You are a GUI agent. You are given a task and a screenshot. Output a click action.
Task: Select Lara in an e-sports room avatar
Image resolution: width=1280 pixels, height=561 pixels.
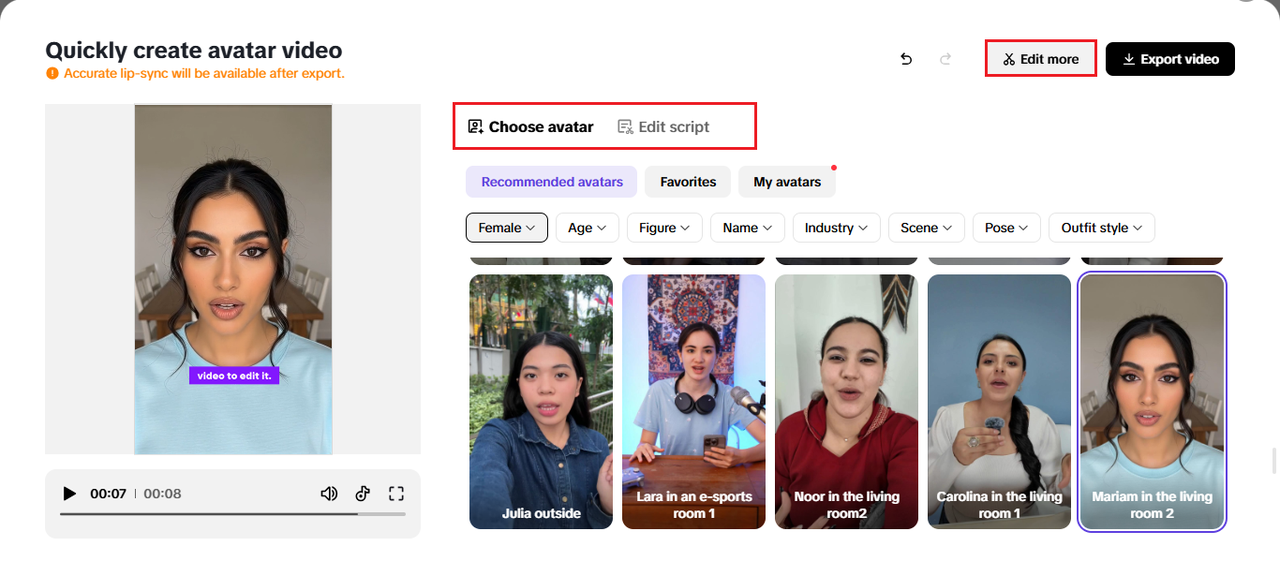click(693, 400)
